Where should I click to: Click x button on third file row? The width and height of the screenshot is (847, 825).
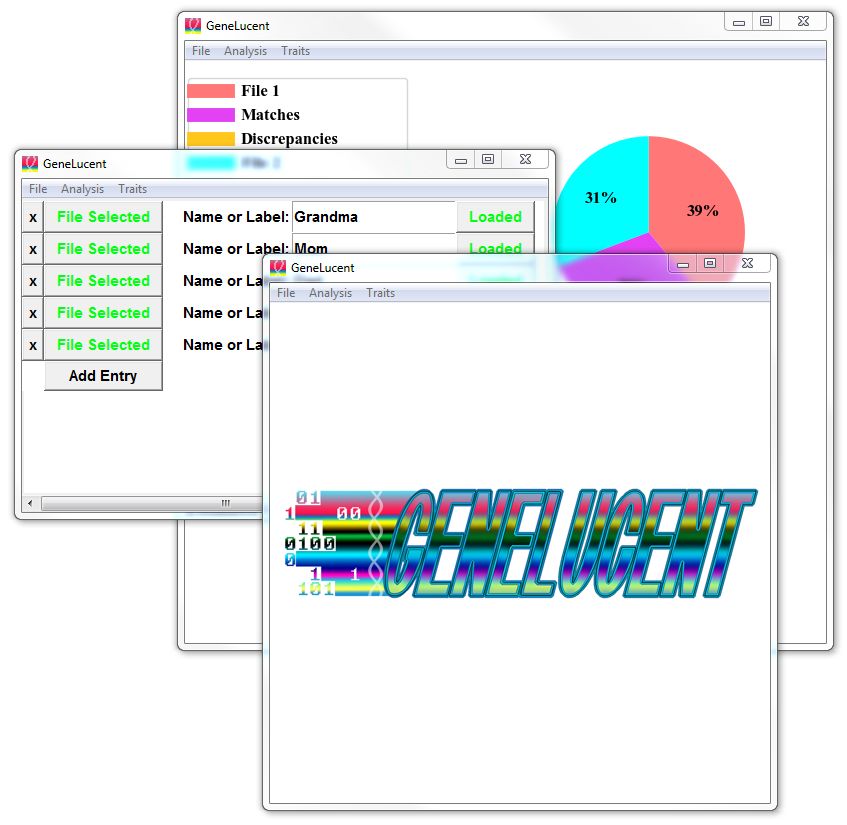(x=33, y=281)
